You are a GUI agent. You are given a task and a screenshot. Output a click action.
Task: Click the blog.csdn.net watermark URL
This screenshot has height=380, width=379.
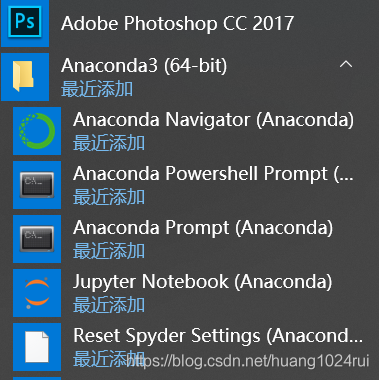click(x=248, y=361)
